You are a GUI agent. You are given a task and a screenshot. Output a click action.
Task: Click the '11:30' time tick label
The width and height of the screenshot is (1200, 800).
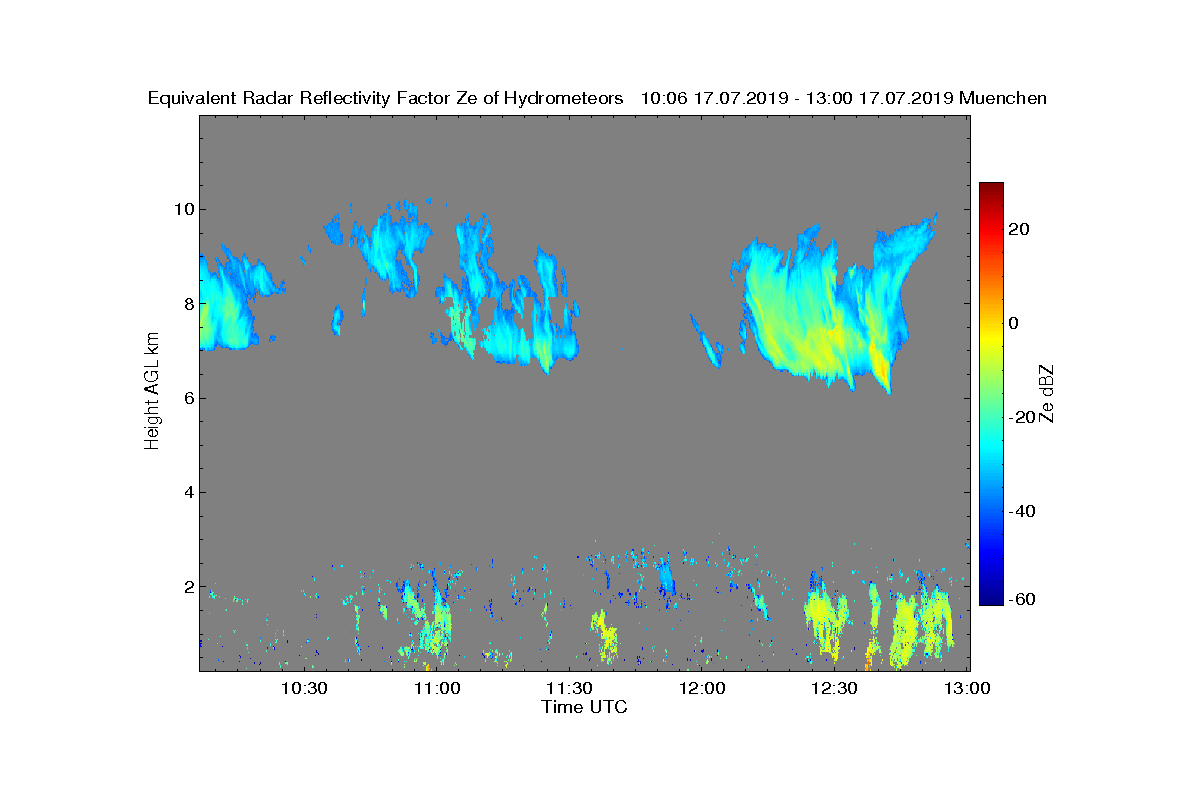[x=570, y=688]
